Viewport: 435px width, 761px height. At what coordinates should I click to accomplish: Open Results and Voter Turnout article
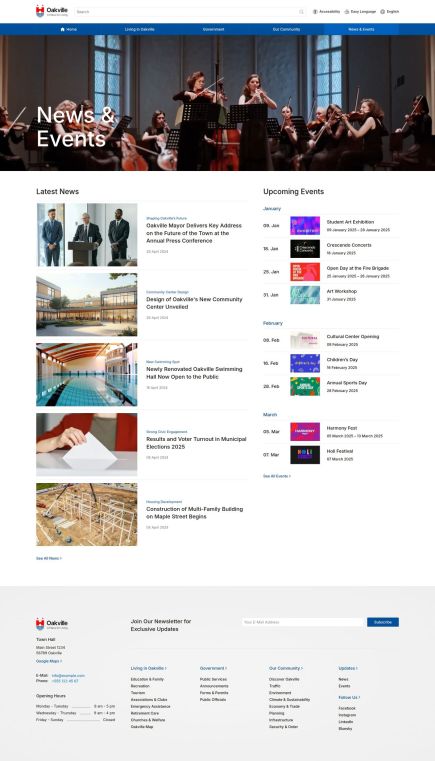pyautogui.click(x=196, y=443)
